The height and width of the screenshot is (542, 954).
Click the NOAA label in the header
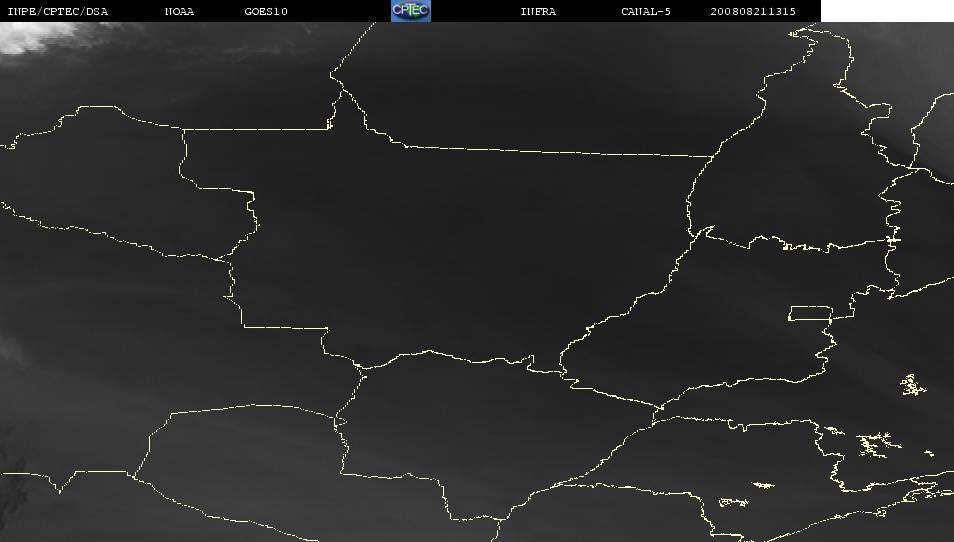click(x=179, y=12)
